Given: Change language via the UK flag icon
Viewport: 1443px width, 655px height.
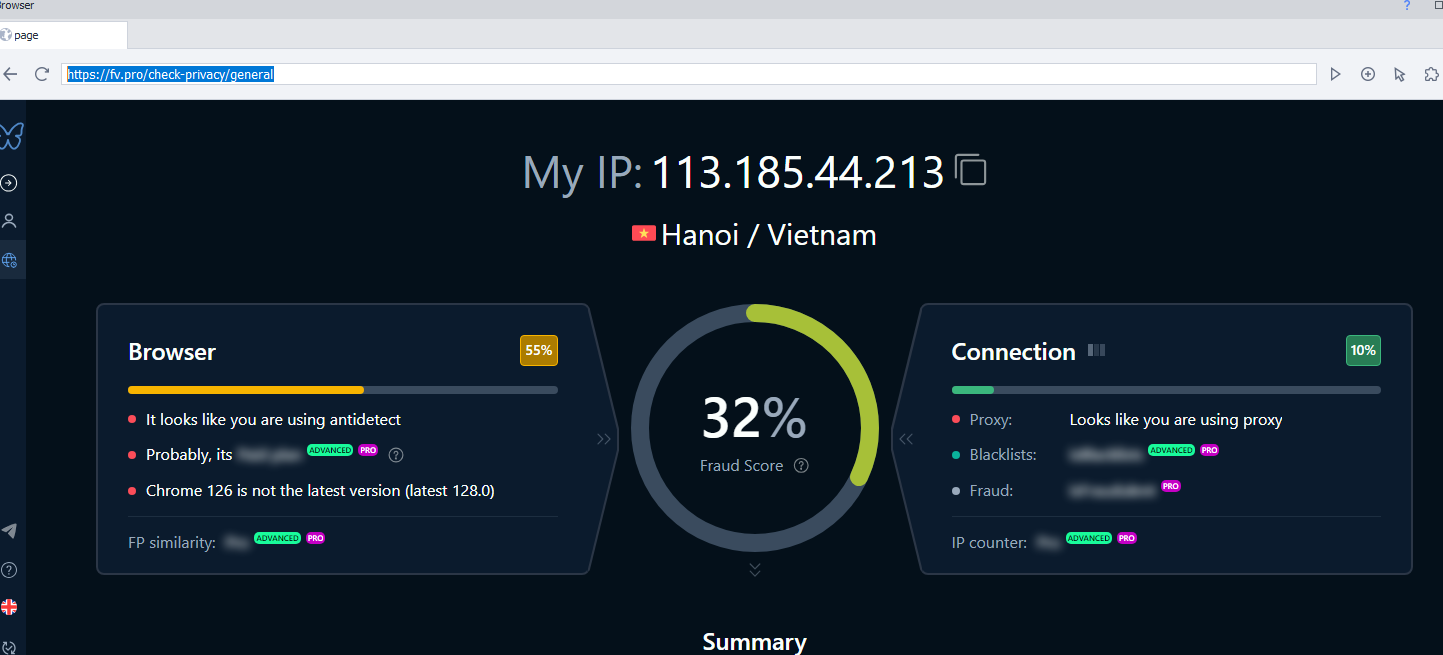Looking at the screenshot, I should coord(9,607).
